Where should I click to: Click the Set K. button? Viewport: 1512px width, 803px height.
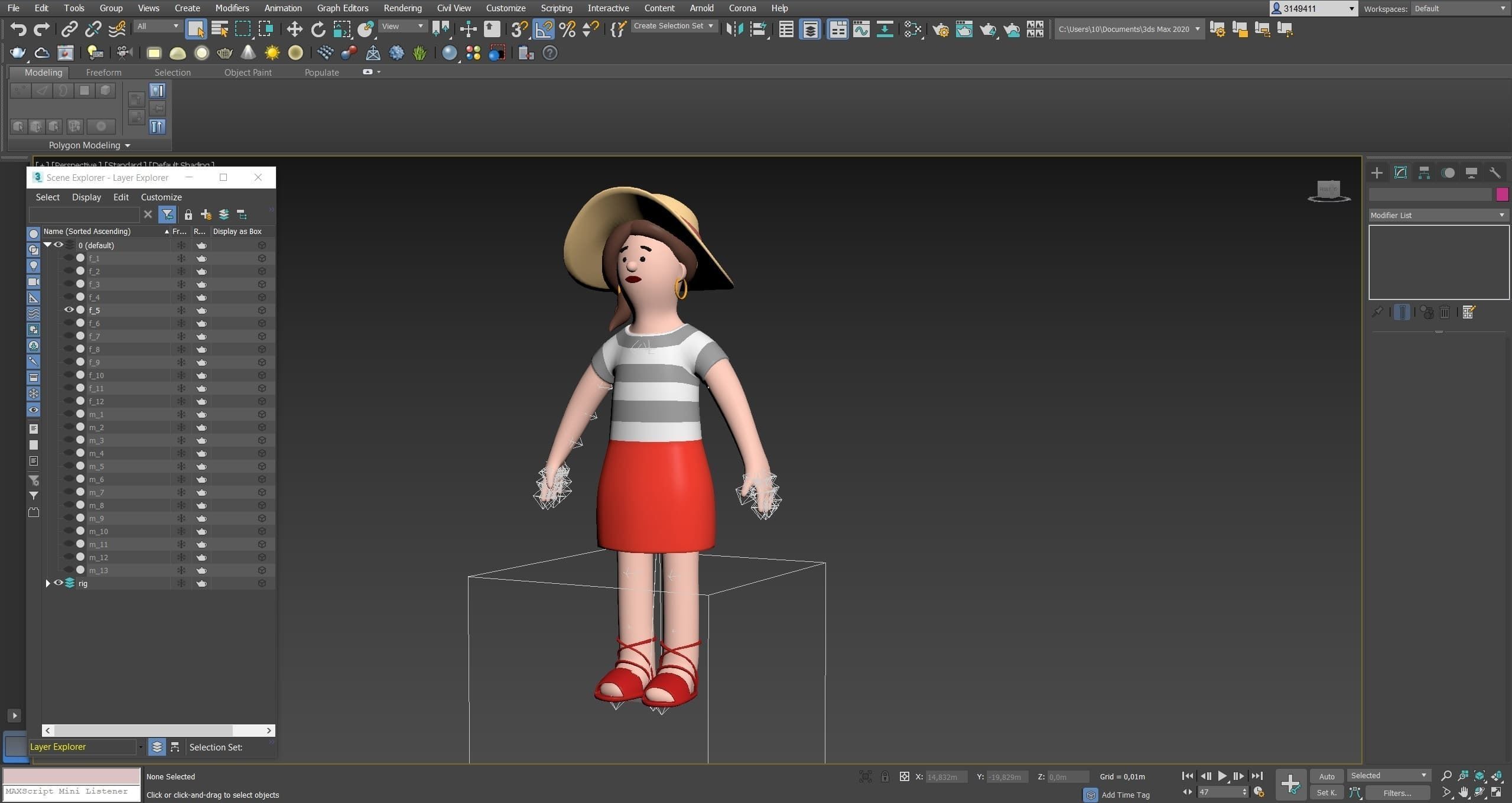coord(1326,792)
